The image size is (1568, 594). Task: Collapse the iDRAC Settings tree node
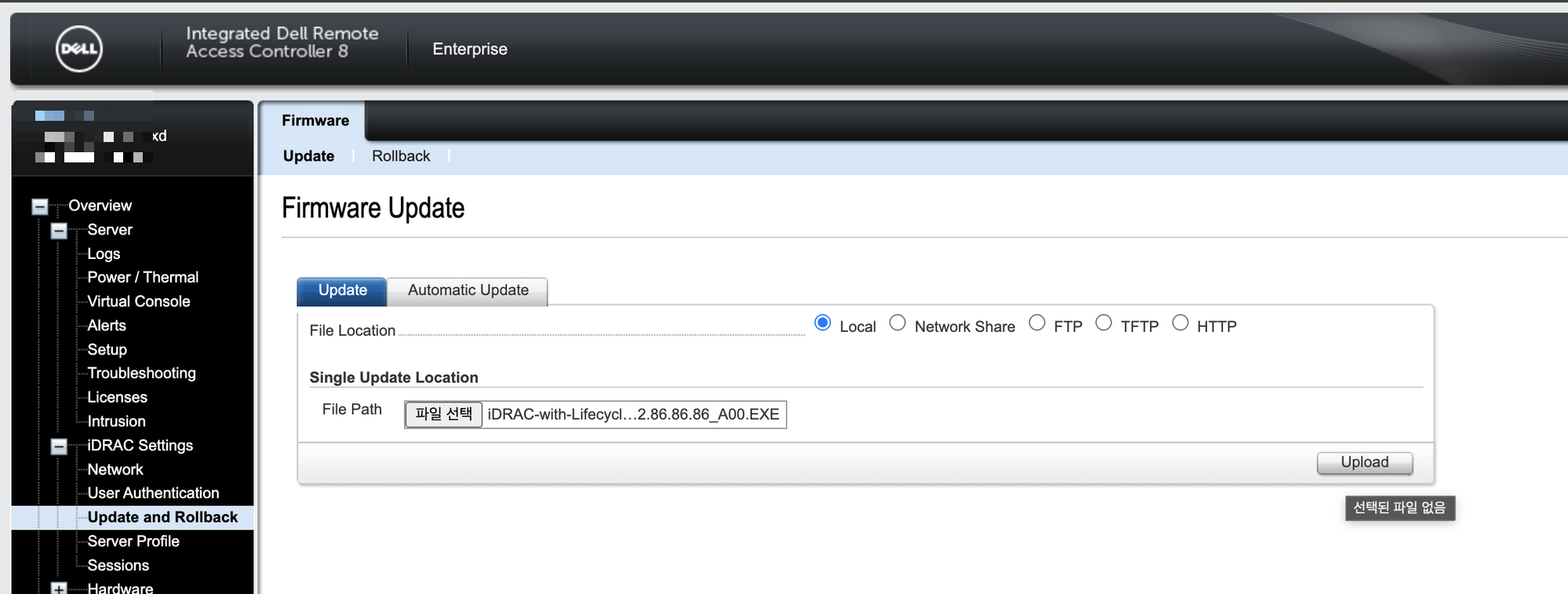59,446
